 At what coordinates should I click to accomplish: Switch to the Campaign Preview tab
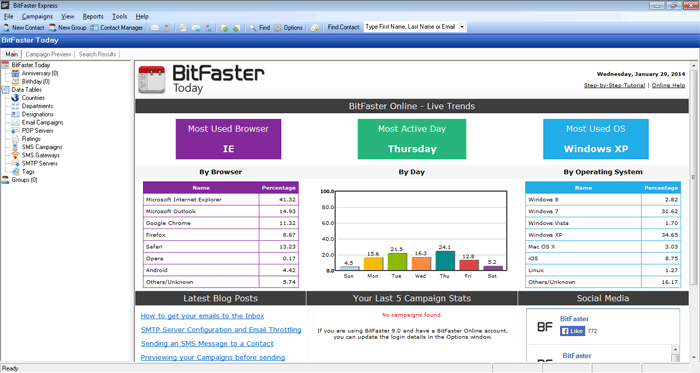coord(48,54)
